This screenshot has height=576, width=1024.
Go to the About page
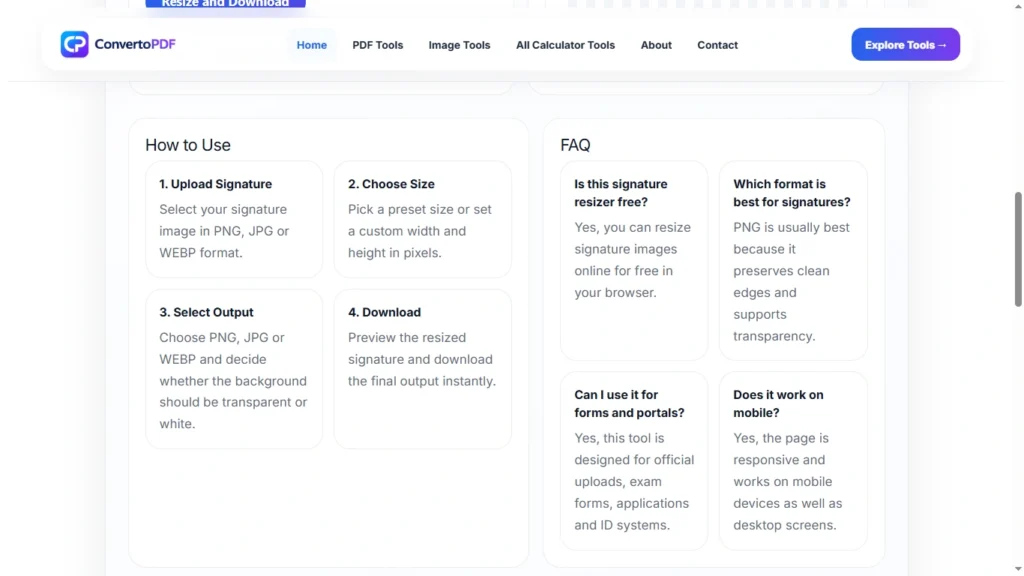656,45
